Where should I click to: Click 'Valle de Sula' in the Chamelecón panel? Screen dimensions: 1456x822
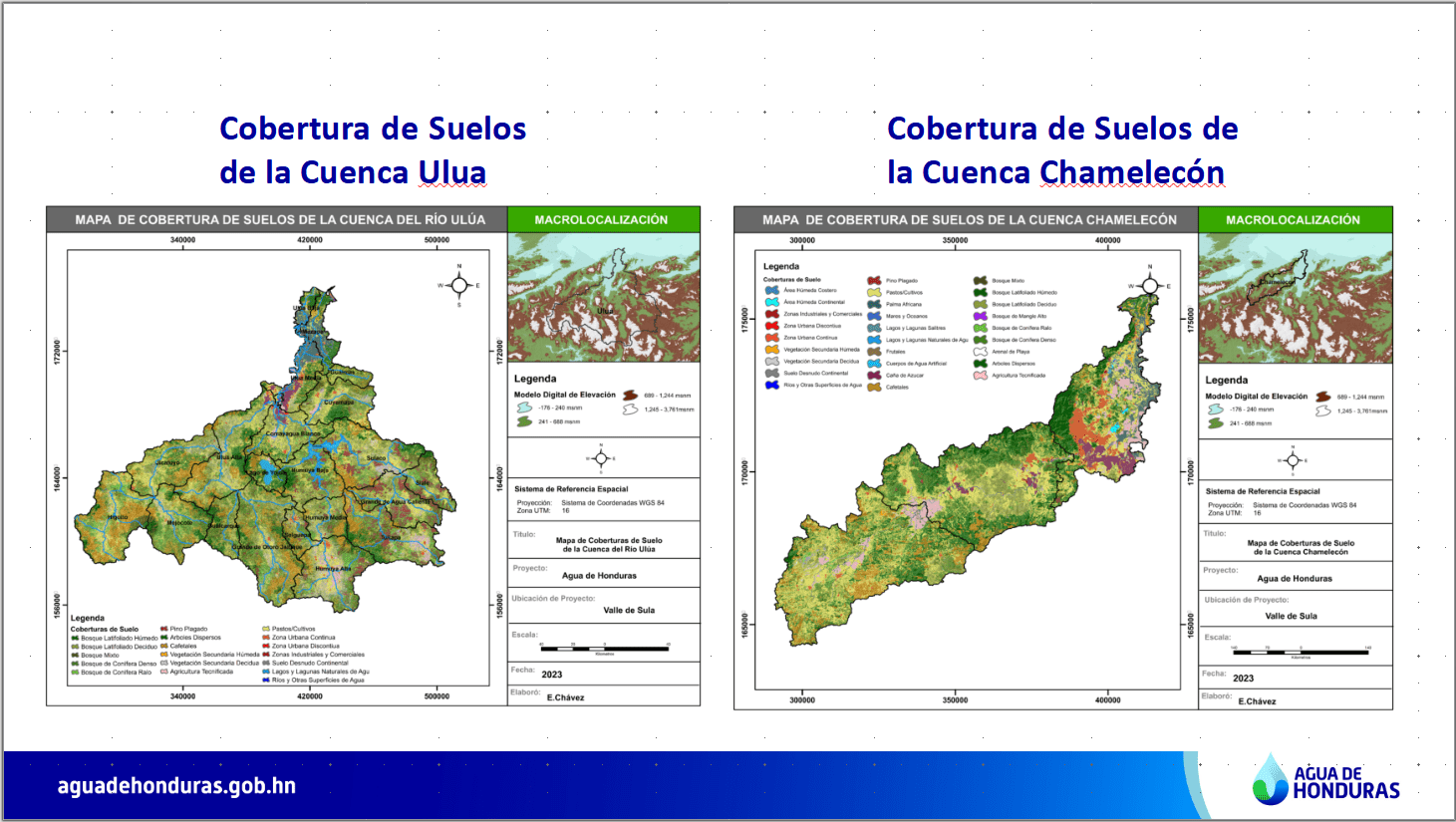point(1291,616)
